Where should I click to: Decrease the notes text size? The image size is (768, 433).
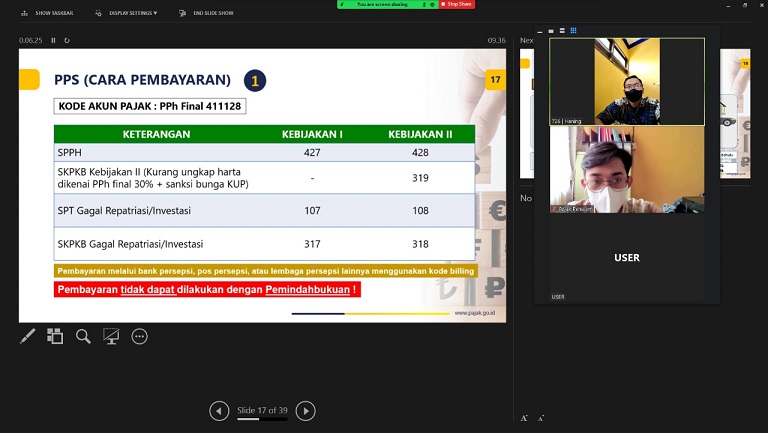[x=541, y=418]
